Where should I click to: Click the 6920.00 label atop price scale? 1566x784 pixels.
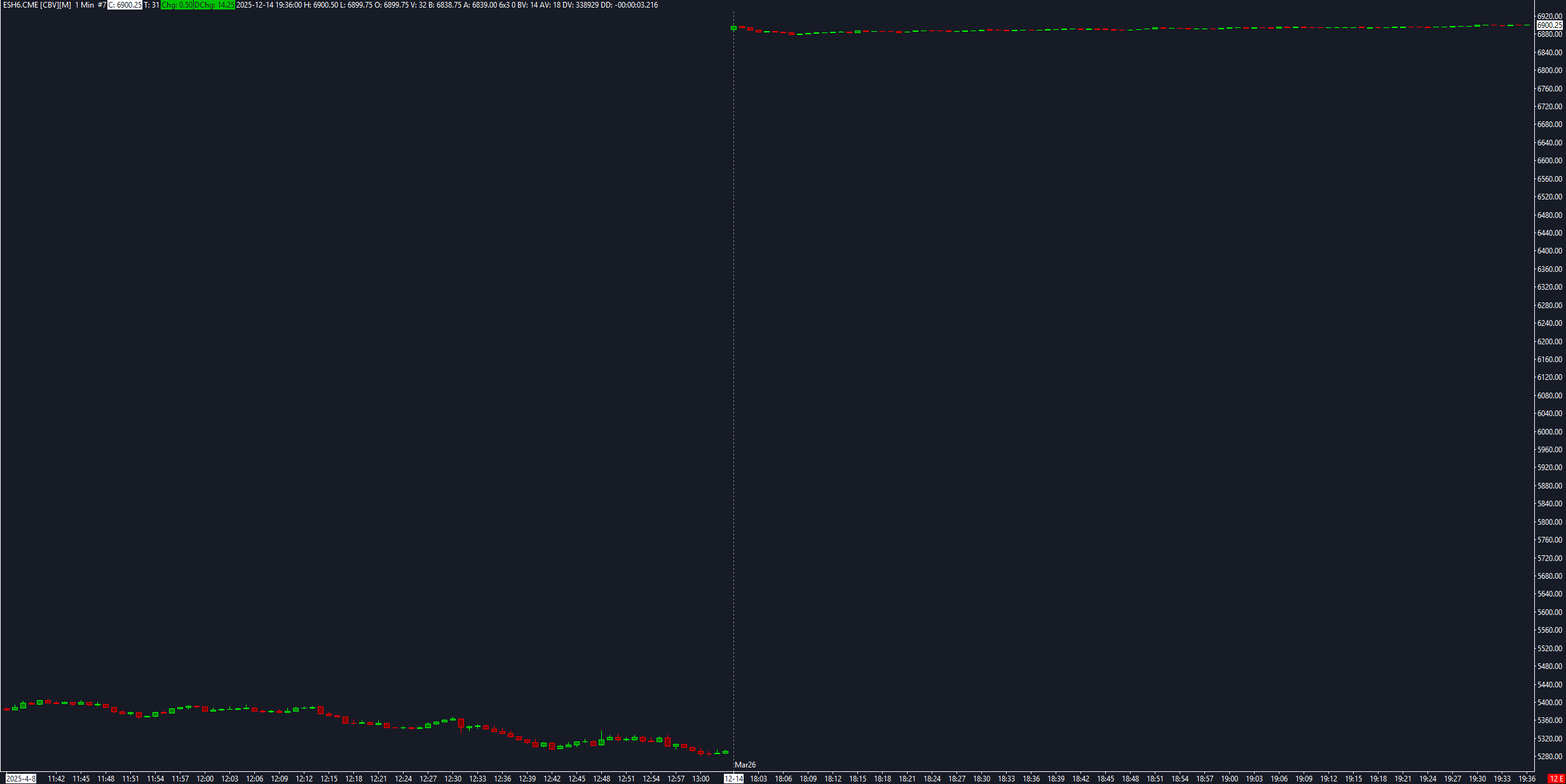click(x=1549, y=16)
